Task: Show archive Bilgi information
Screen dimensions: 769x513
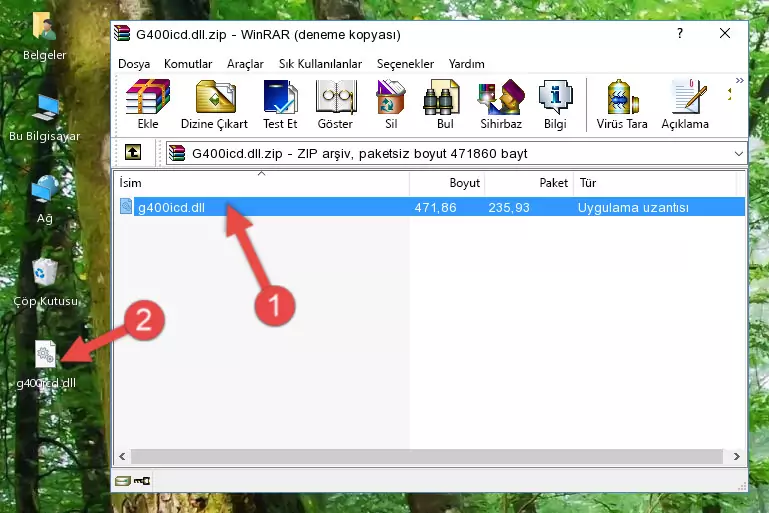Action: pos(555,104)
